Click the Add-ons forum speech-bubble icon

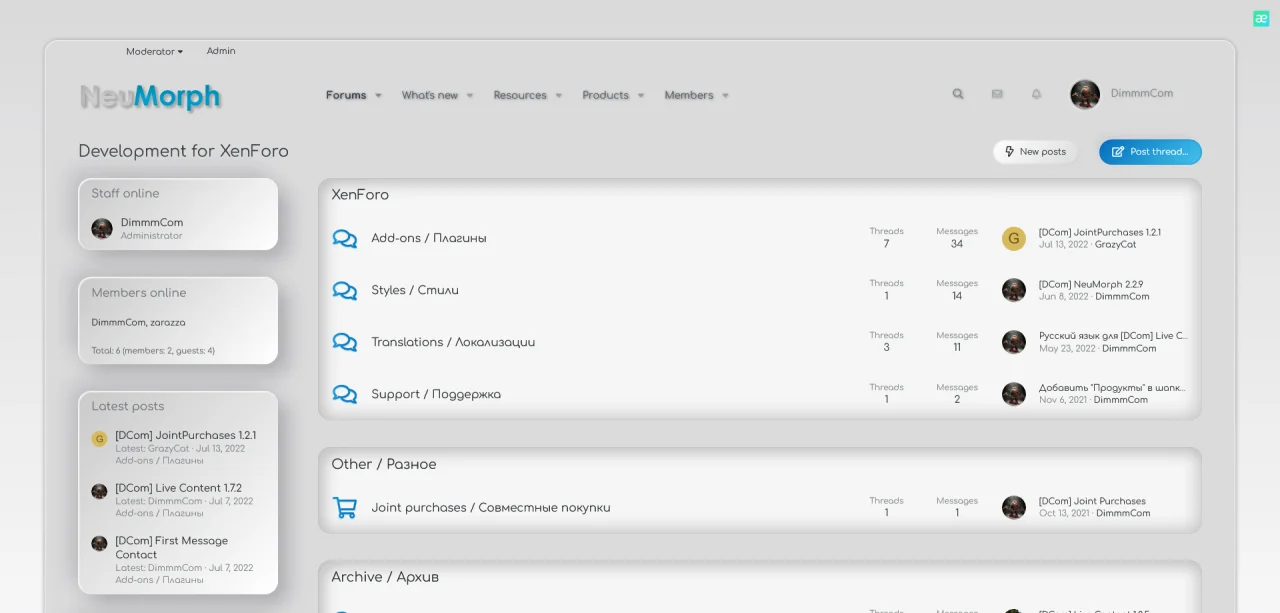[x=345, y=238]
